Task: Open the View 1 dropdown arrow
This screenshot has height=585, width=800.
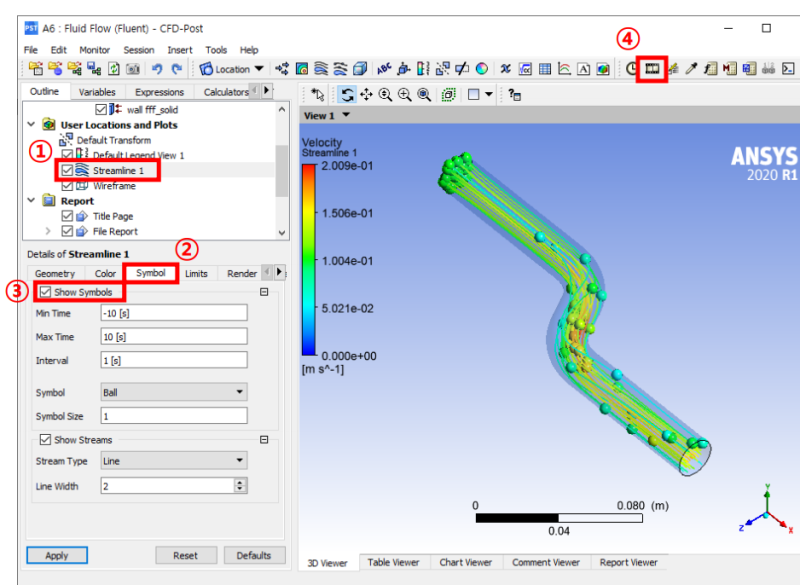Action: [x=346, y=115]
